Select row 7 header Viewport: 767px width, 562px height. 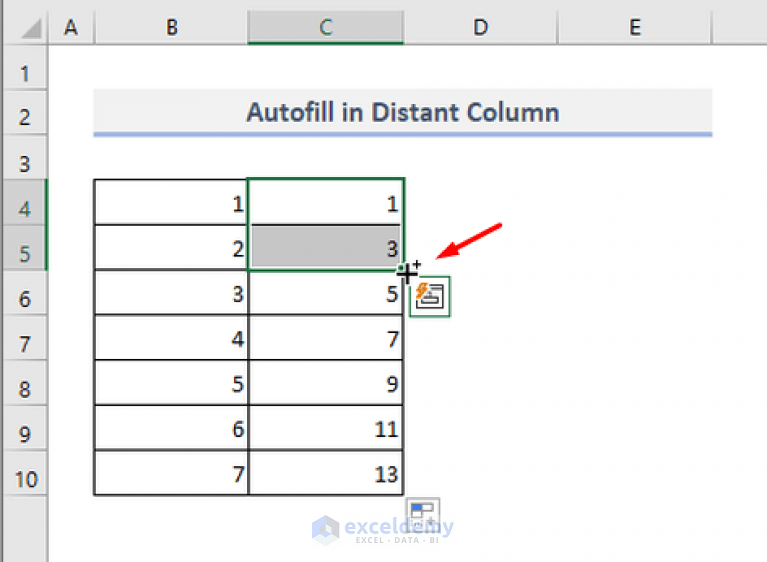pos(24,337)
